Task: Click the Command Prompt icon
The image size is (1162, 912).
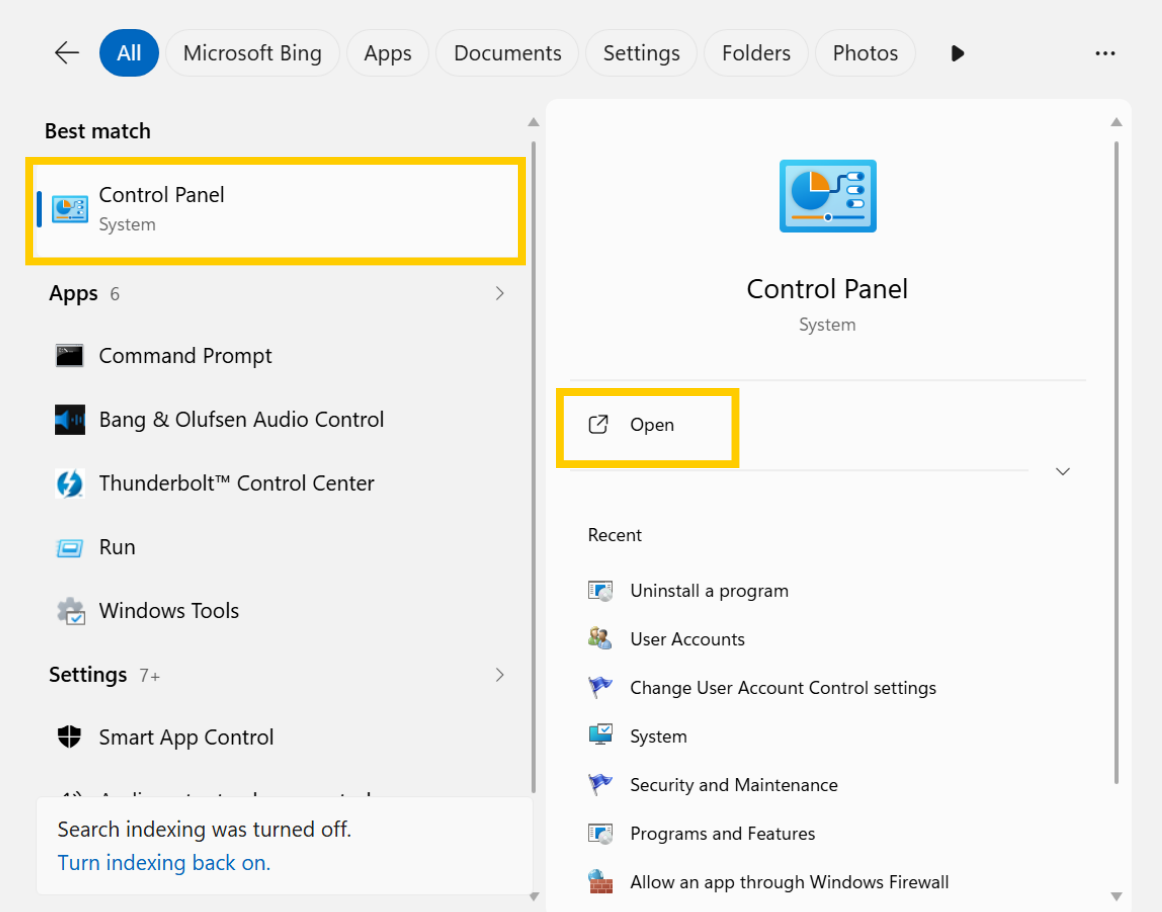Action: pyautogui.click(x=70, y=356)
